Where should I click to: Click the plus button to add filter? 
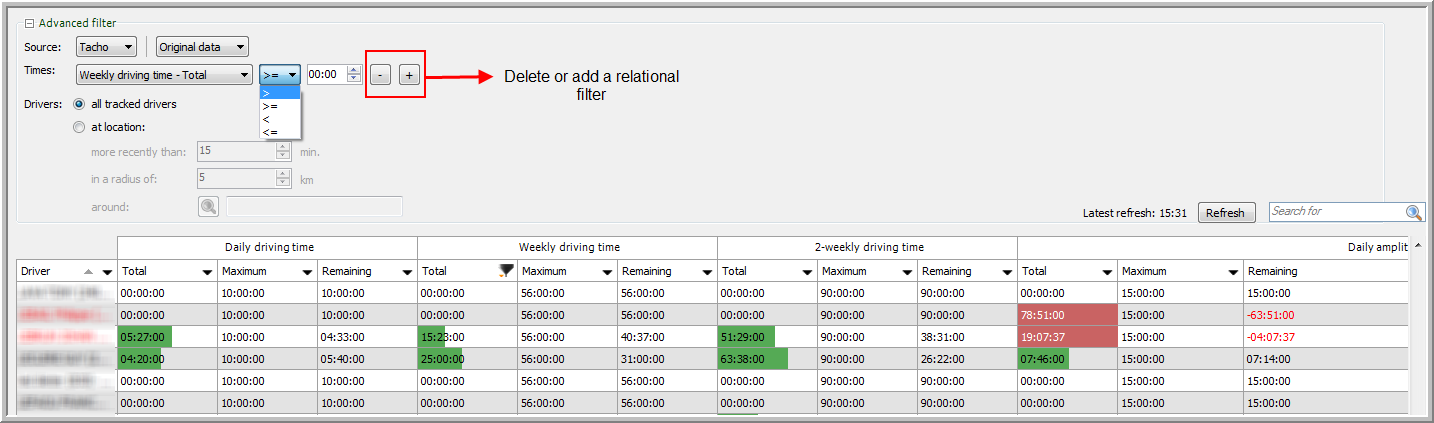coord(409,75)
